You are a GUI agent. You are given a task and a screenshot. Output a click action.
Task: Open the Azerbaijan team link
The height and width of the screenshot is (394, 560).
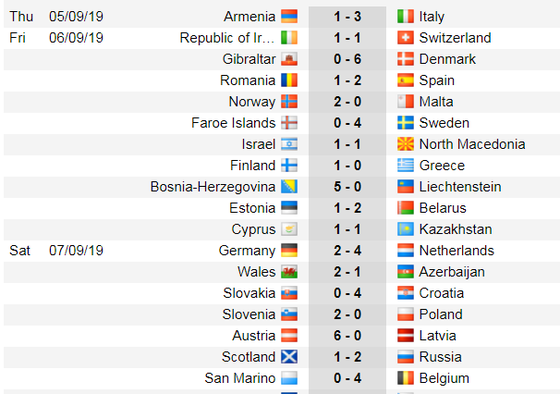[452, 272]
